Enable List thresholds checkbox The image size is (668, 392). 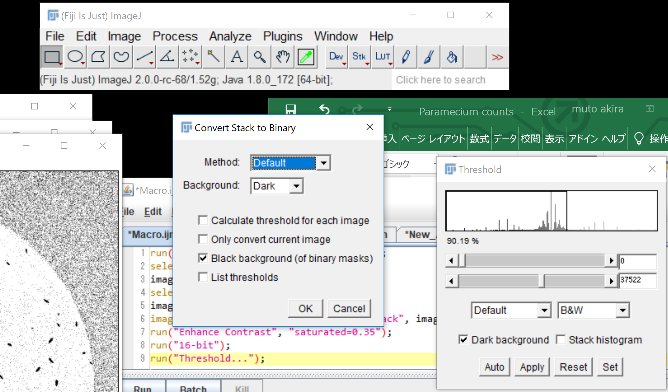203,277
